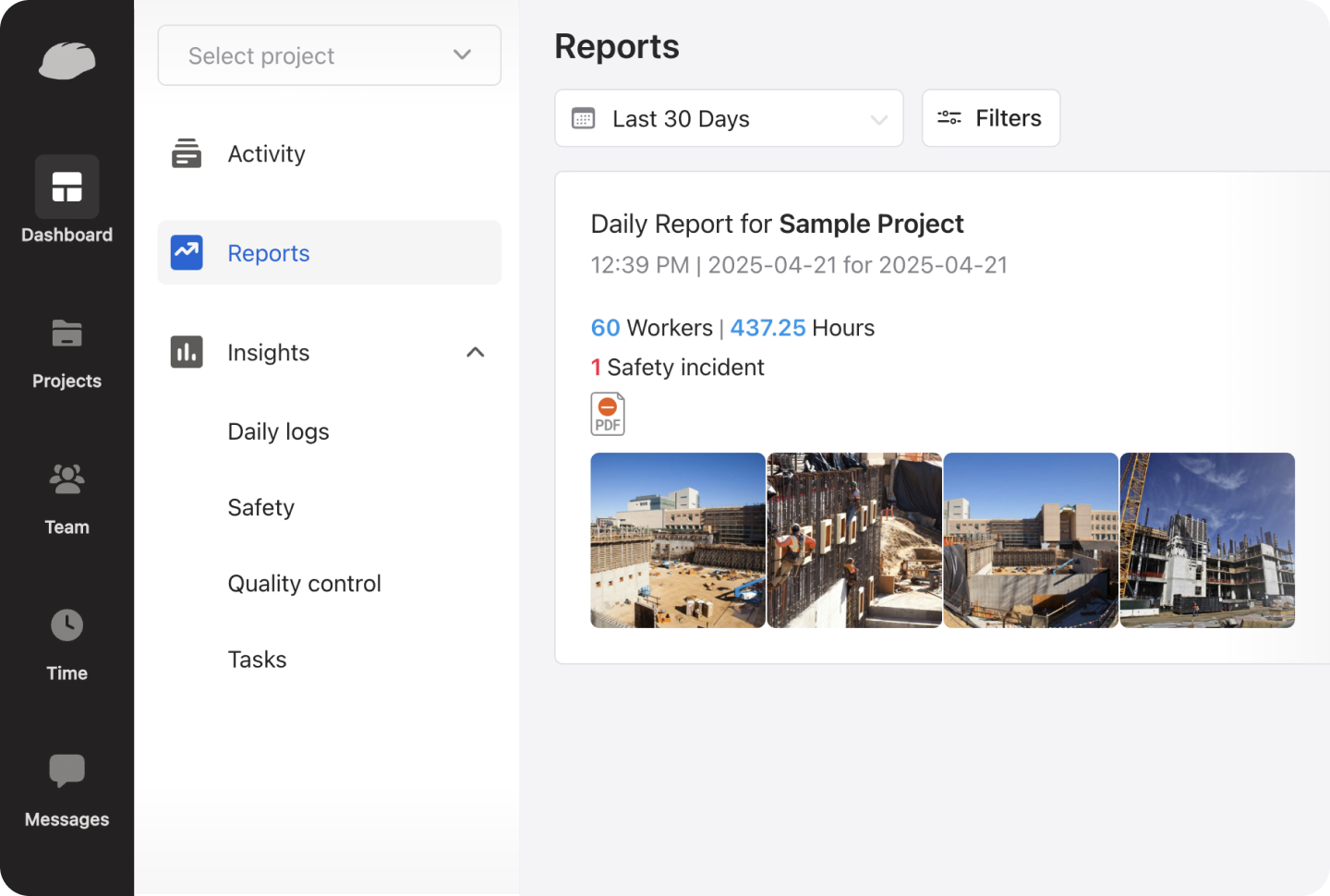Open the Select project dropdown
Image resolution: width=1330 pixels, height=896 pixels.
coord(329,55)
